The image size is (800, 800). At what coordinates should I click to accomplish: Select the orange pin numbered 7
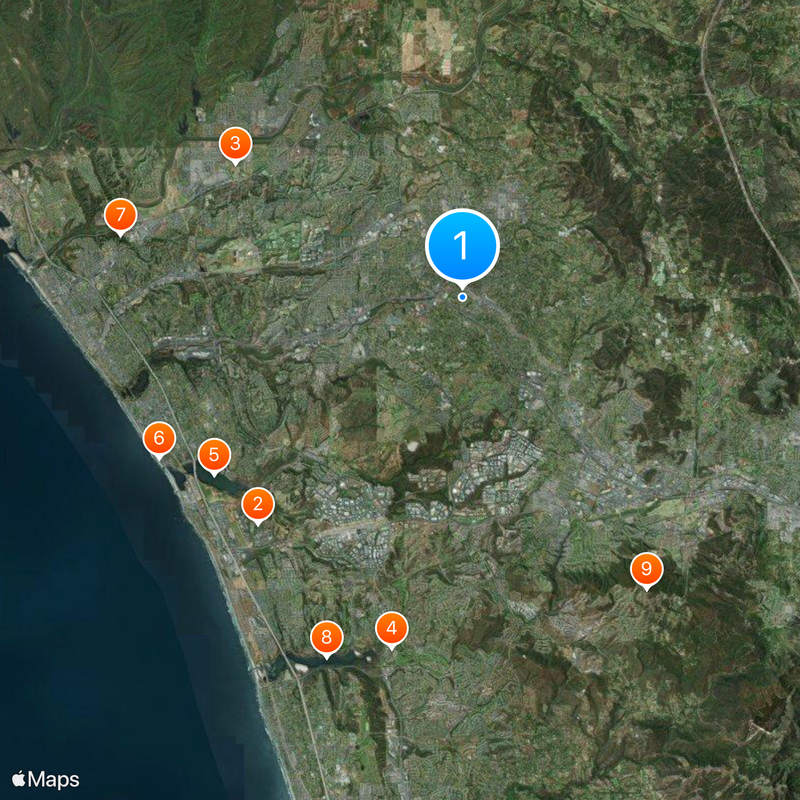pos(120,214)
